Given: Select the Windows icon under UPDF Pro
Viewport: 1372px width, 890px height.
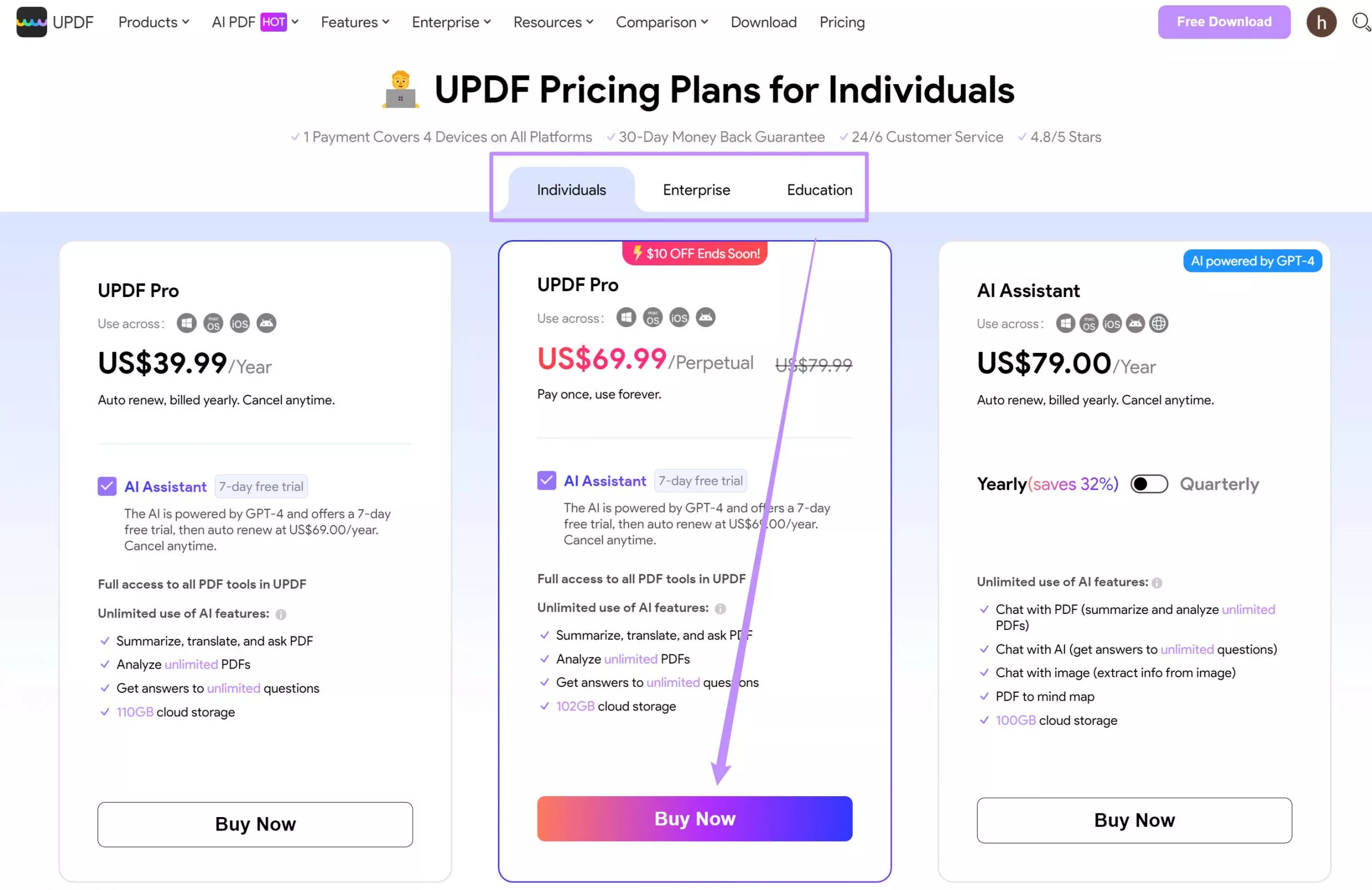Looking at the screenshot, I should [x=186, y=323].
